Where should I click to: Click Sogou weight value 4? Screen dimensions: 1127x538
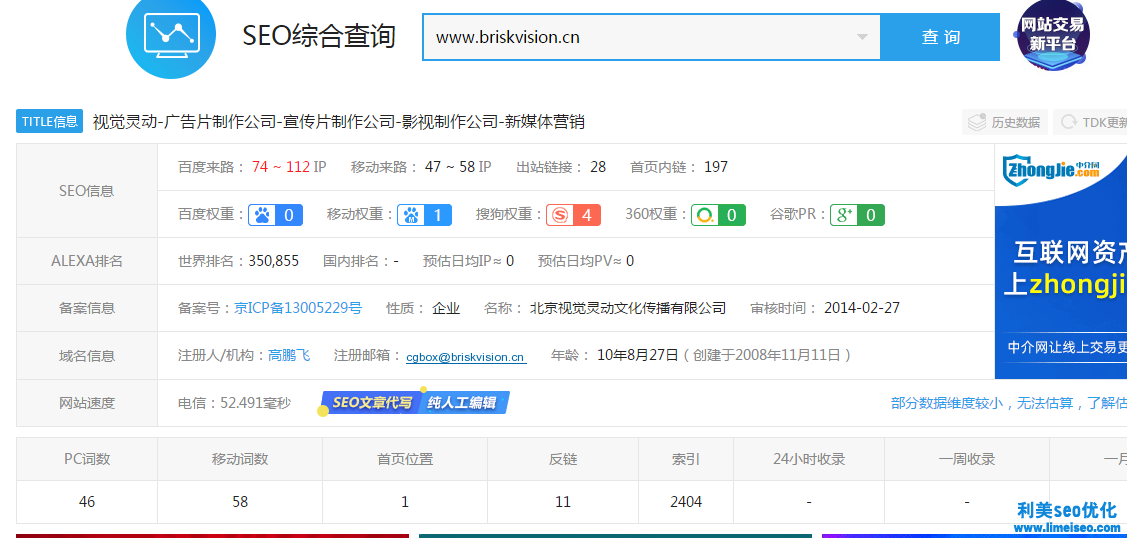586,215
